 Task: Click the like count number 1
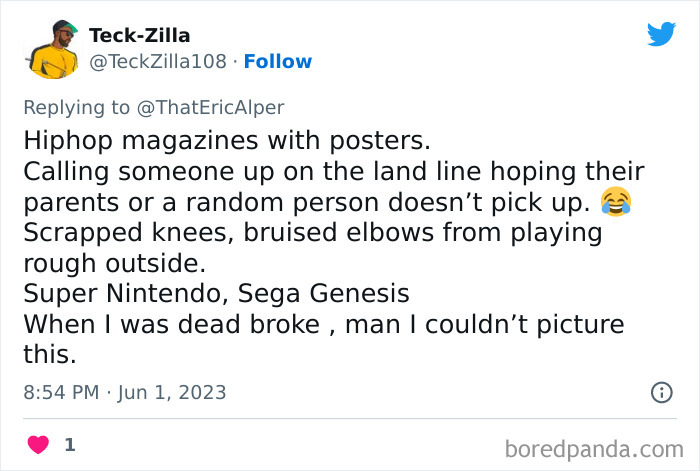point(69,443)
